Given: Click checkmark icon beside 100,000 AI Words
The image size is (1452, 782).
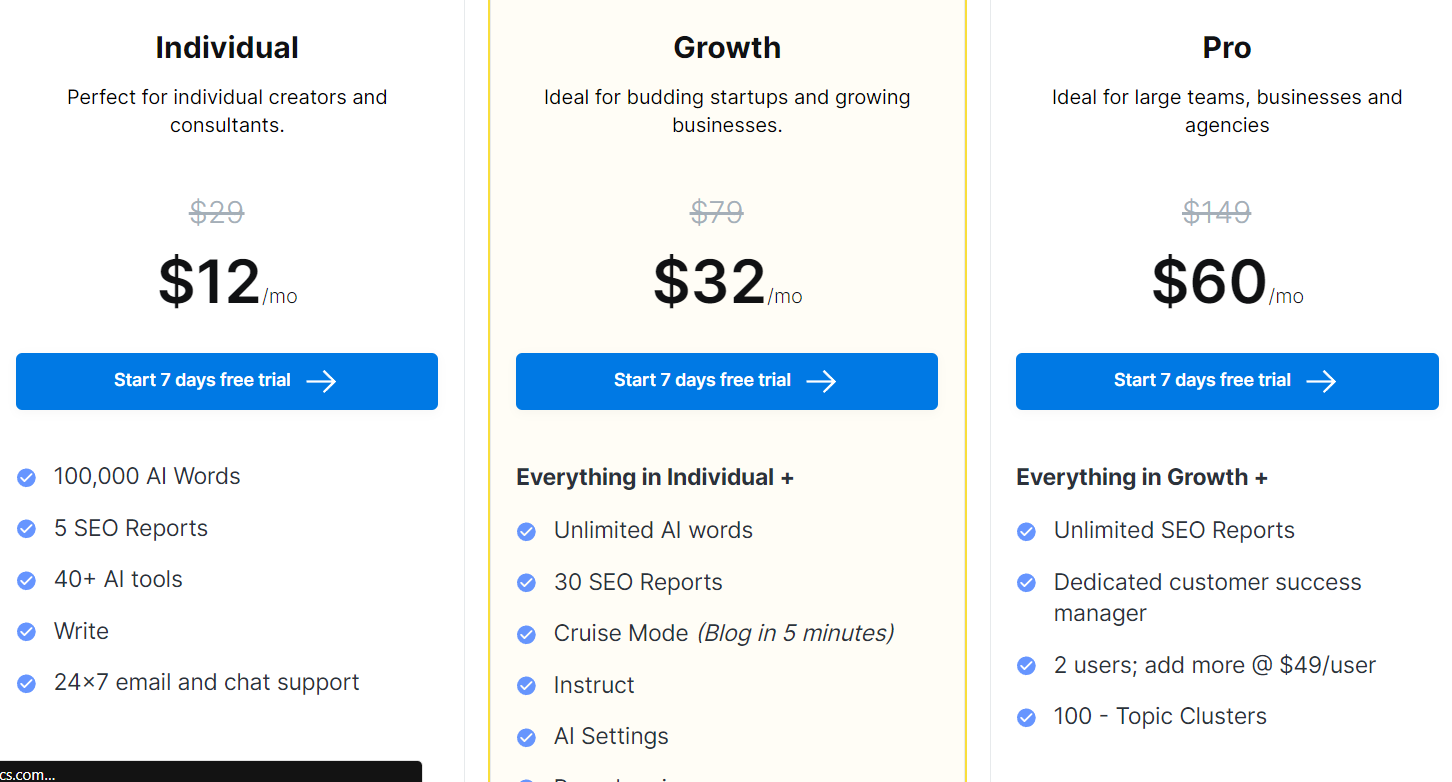Looking at the screenshot, I should (x=27, y=478).
